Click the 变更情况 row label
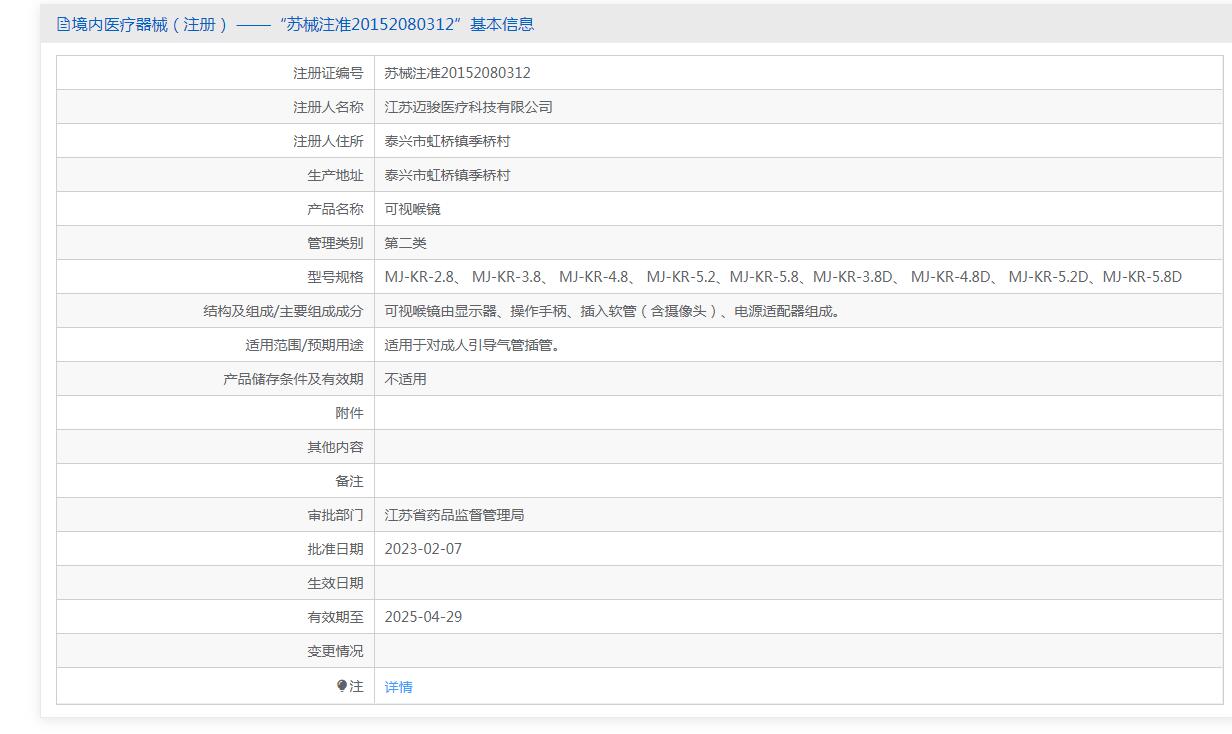 click(x=335, y=651)
